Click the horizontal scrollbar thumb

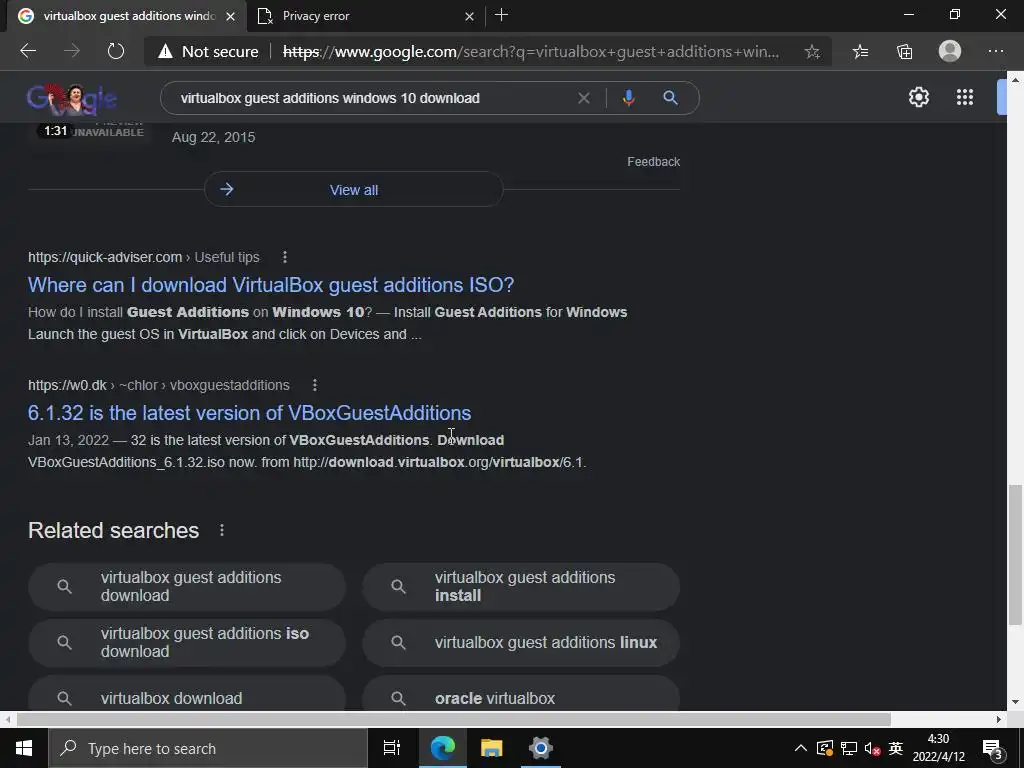coord(454,719)
